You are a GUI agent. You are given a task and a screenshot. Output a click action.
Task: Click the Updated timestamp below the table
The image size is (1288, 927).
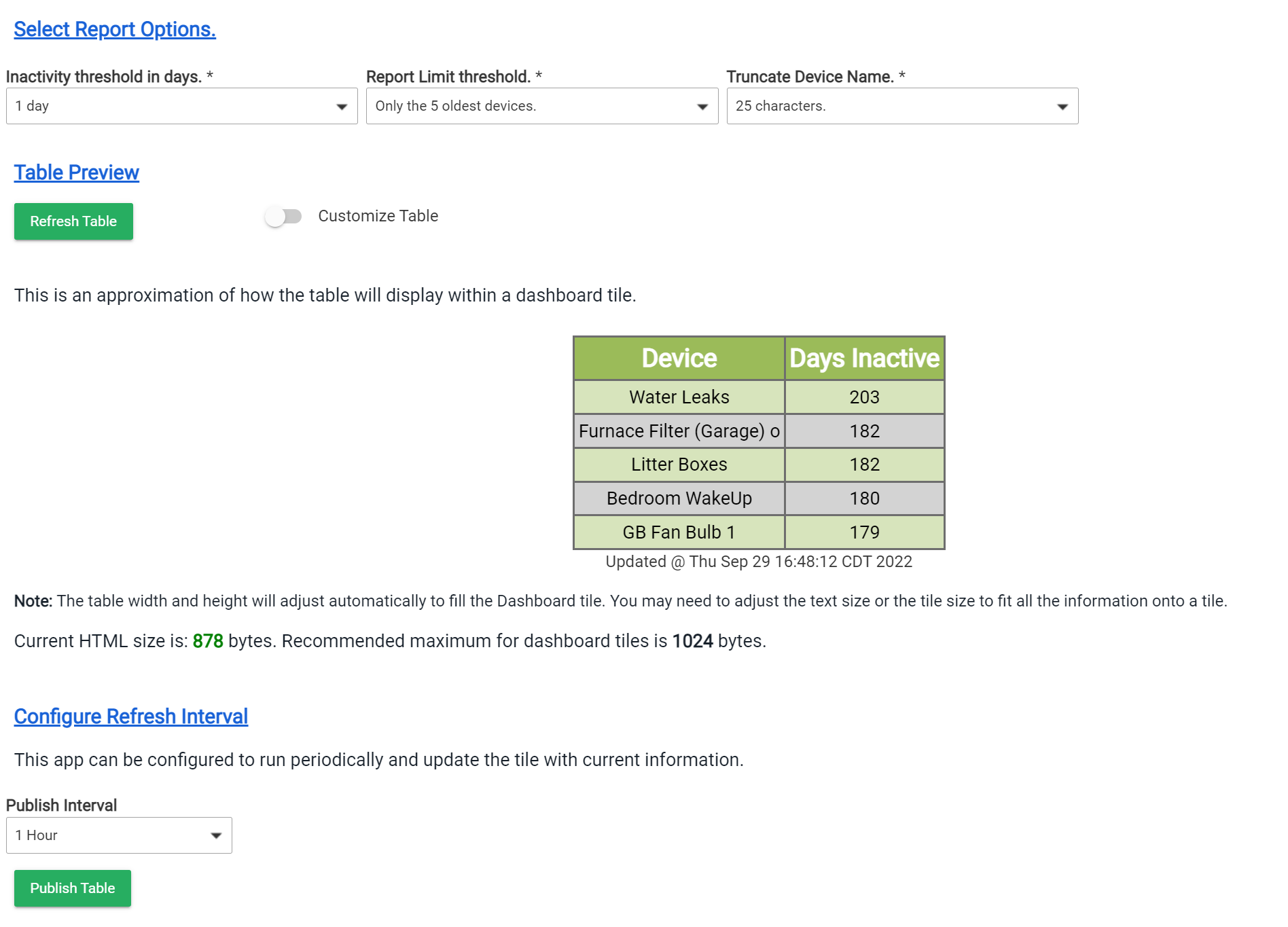[x=759, y=562]
